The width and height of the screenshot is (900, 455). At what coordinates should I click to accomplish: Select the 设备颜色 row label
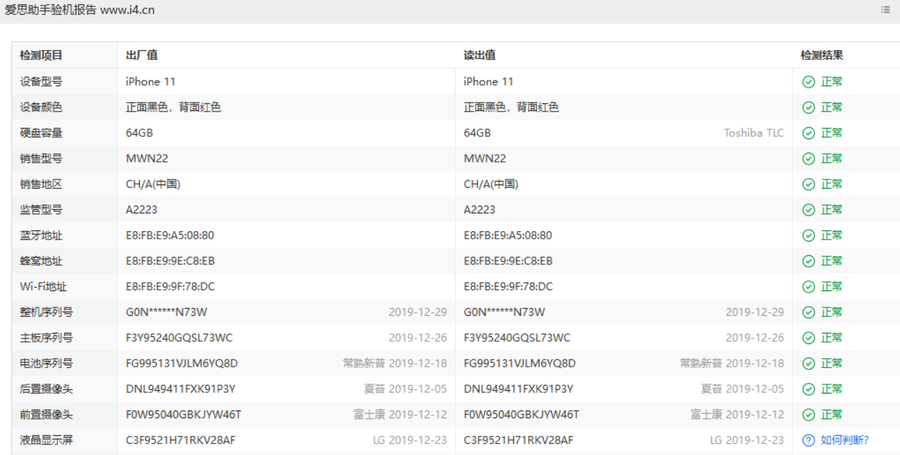(41, 107)
